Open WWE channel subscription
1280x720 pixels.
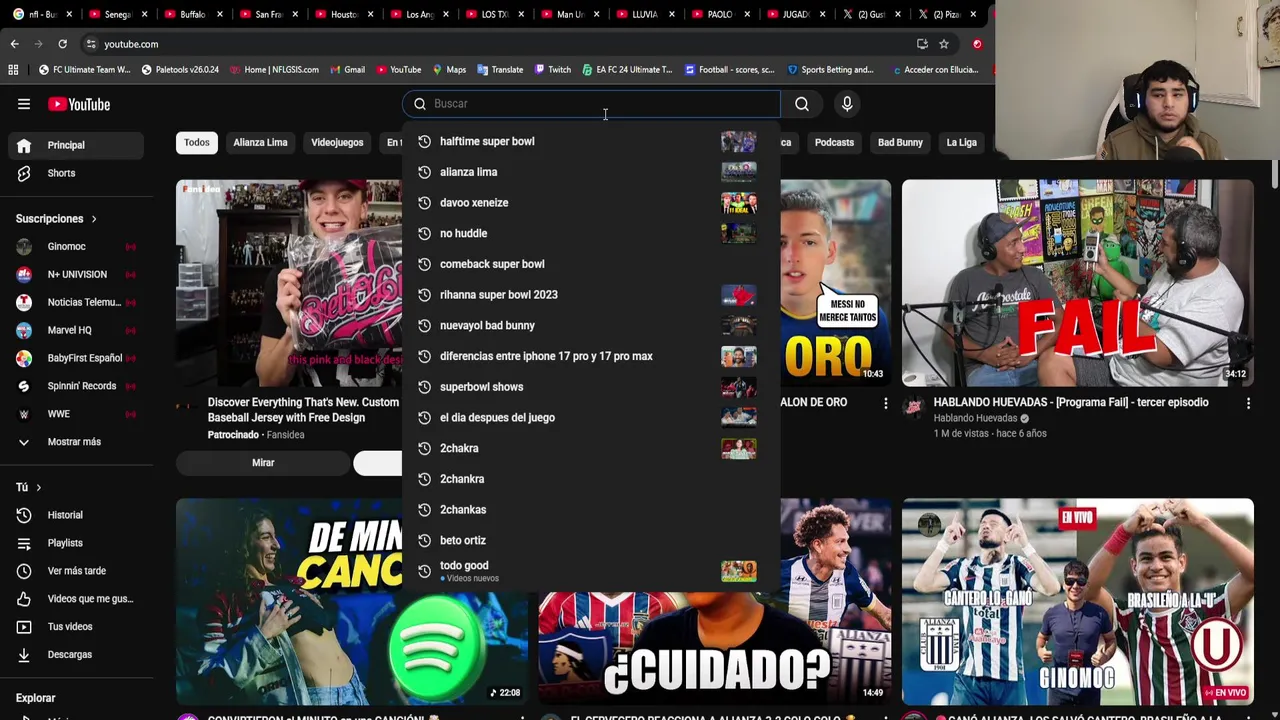pos(76,414)
